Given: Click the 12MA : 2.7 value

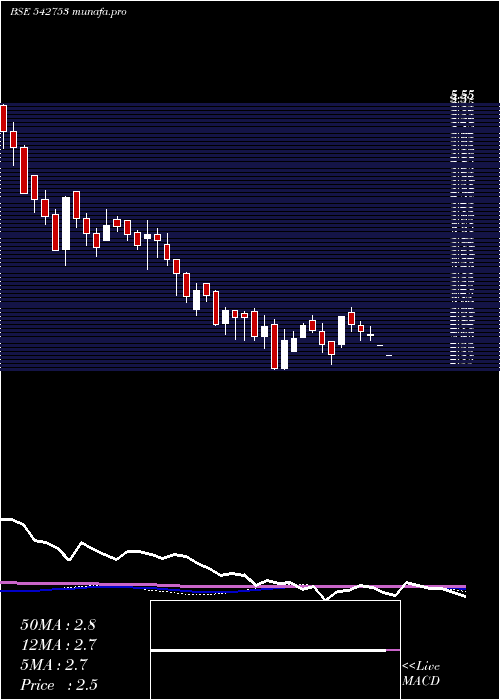Looking at the screenshot, I should pos(59,645).
